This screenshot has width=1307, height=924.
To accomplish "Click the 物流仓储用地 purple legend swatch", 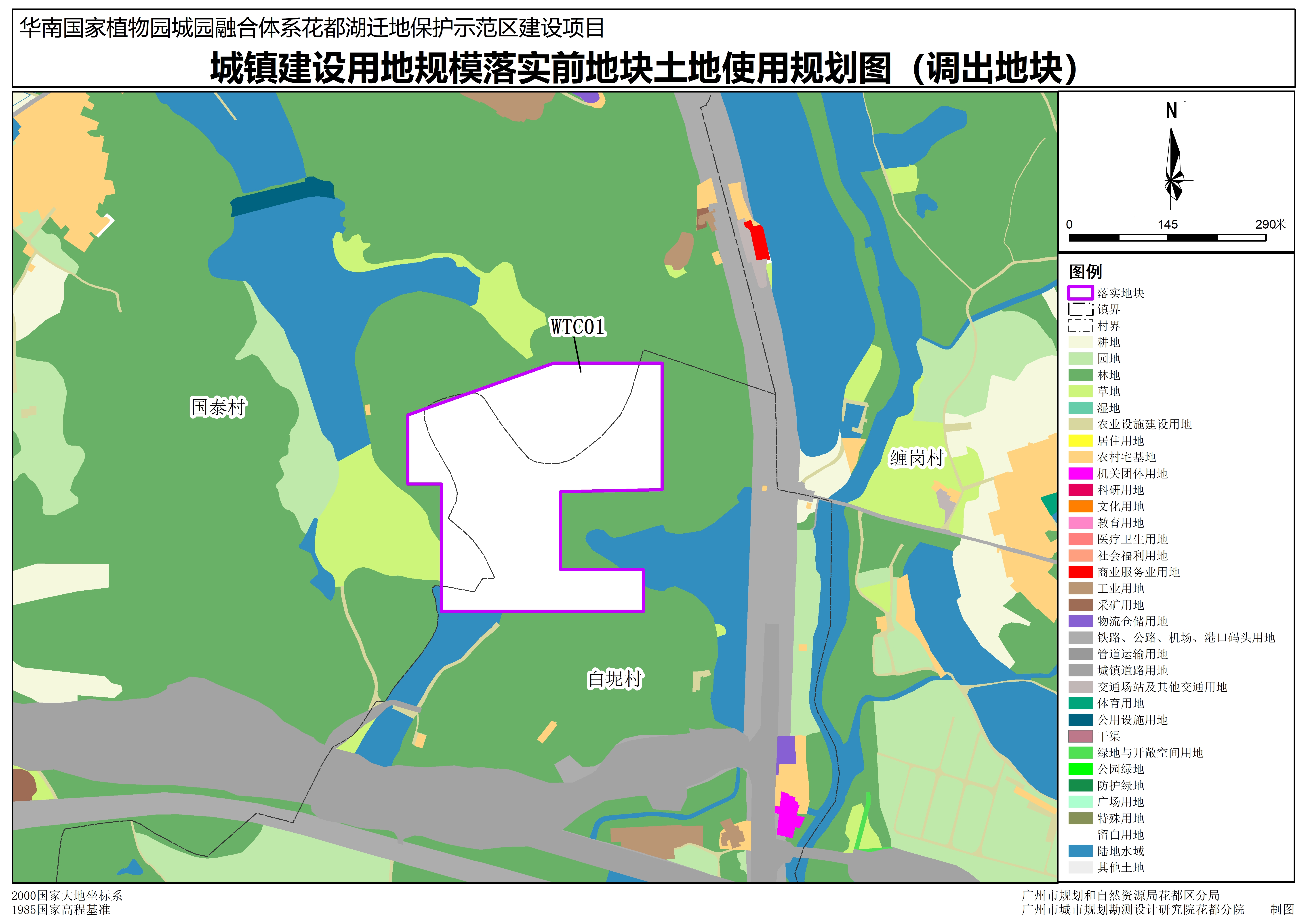I will click(1080, 621).
